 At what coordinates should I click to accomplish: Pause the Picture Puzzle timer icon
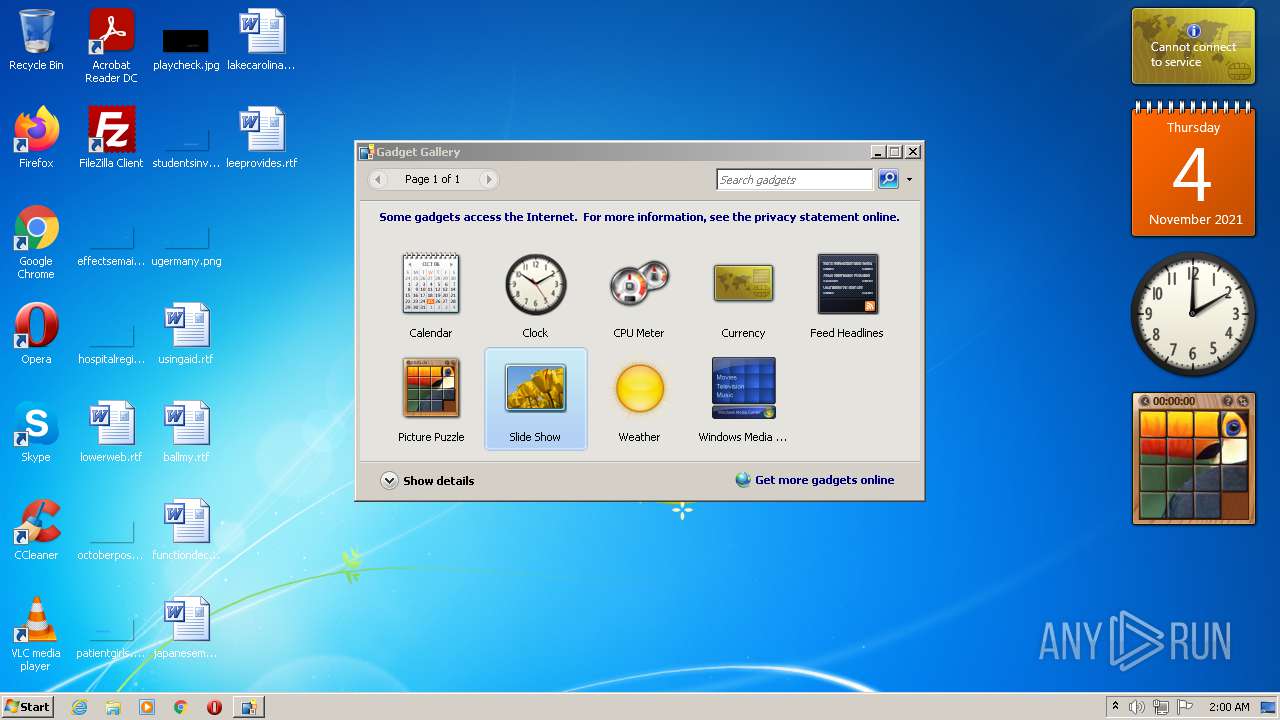pyautogui.click(x=1146, y=401)
